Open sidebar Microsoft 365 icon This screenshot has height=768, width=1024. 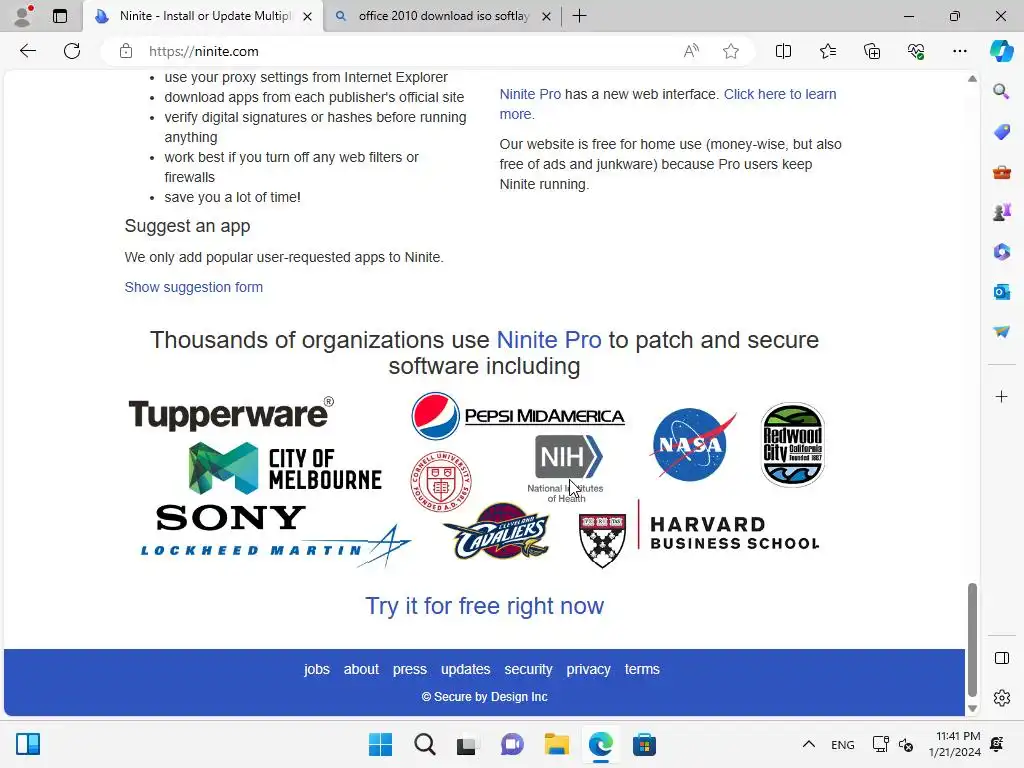pyautogui.click(x=1001, y=251)
